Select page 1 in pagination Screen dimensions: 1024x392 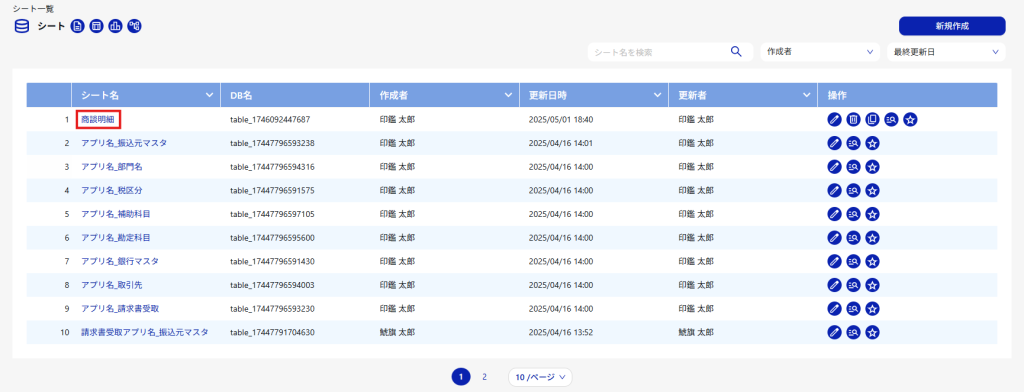(461, 377)
